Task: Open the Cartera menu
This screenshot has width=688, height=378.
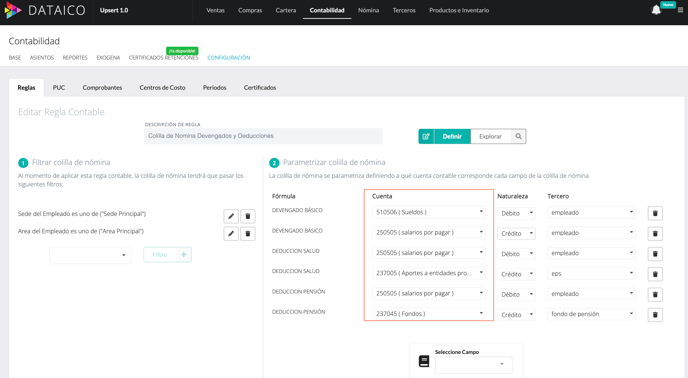Action: coord(286,10)
